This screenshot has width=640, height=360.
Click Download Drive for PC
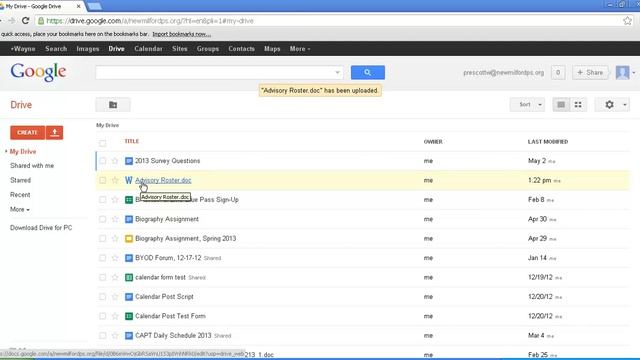pos(41,228)
